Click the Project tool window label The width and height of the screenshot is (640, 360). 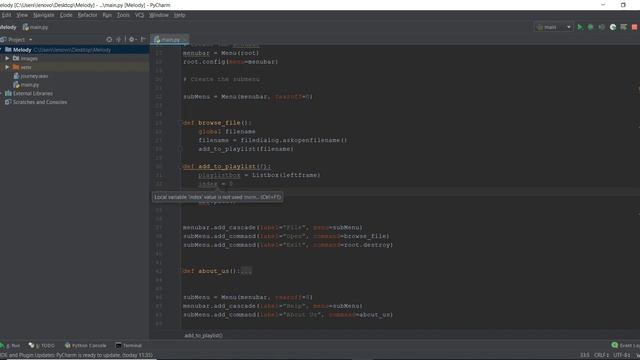pos(16,40)
